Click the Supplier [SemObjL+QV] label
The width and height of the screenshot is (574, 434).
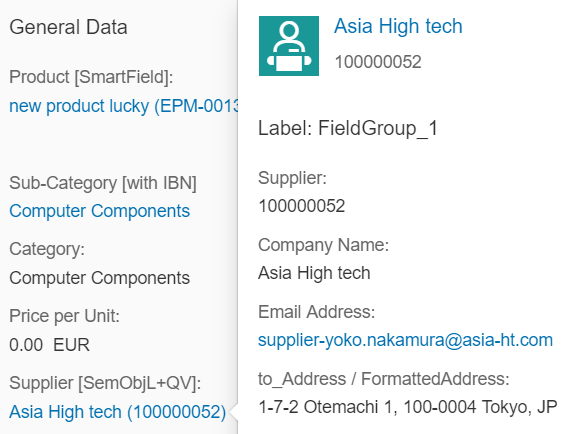105,383
